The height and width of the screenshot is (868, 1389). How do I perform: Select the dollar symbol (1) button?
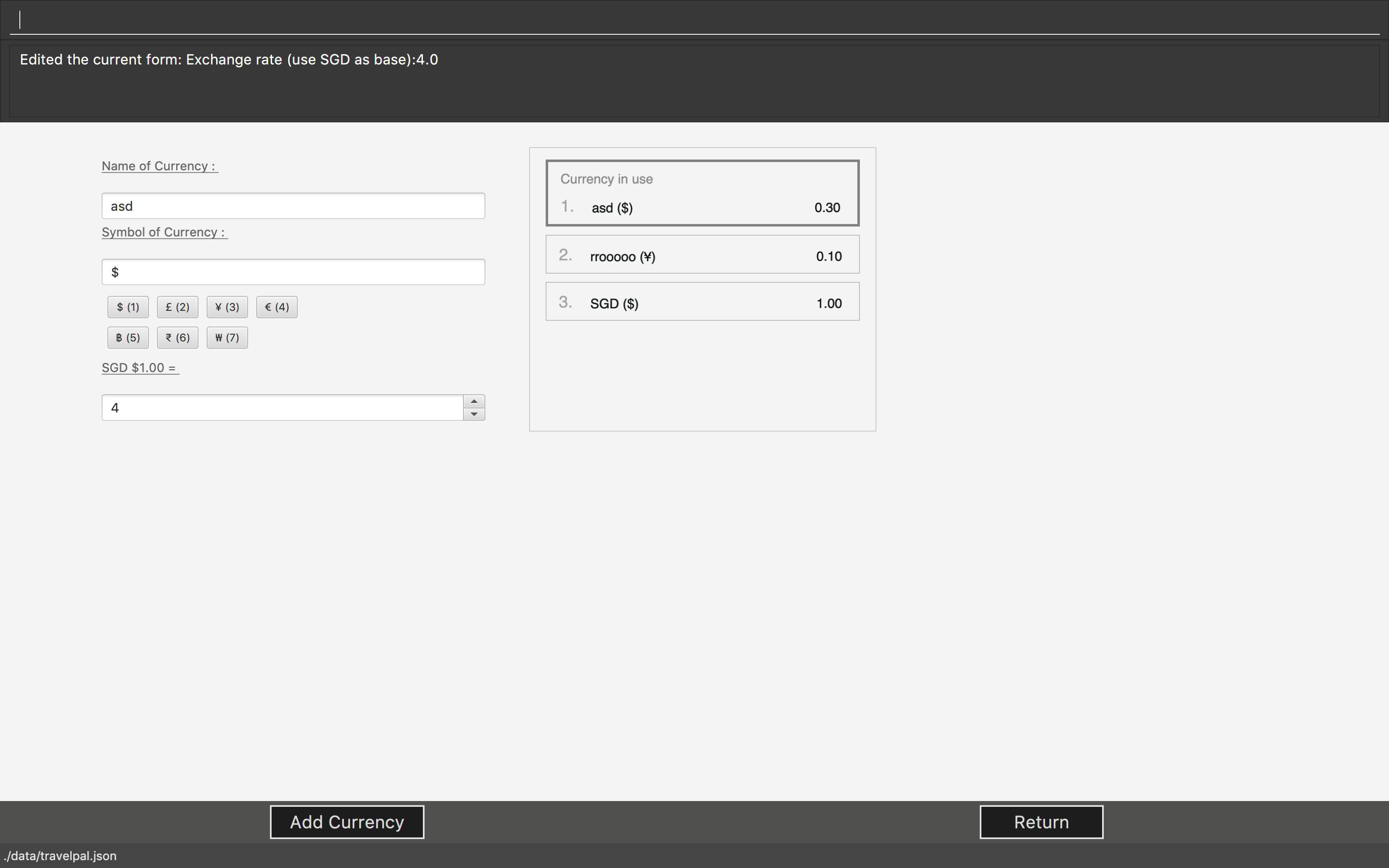[x=127, y=307]
